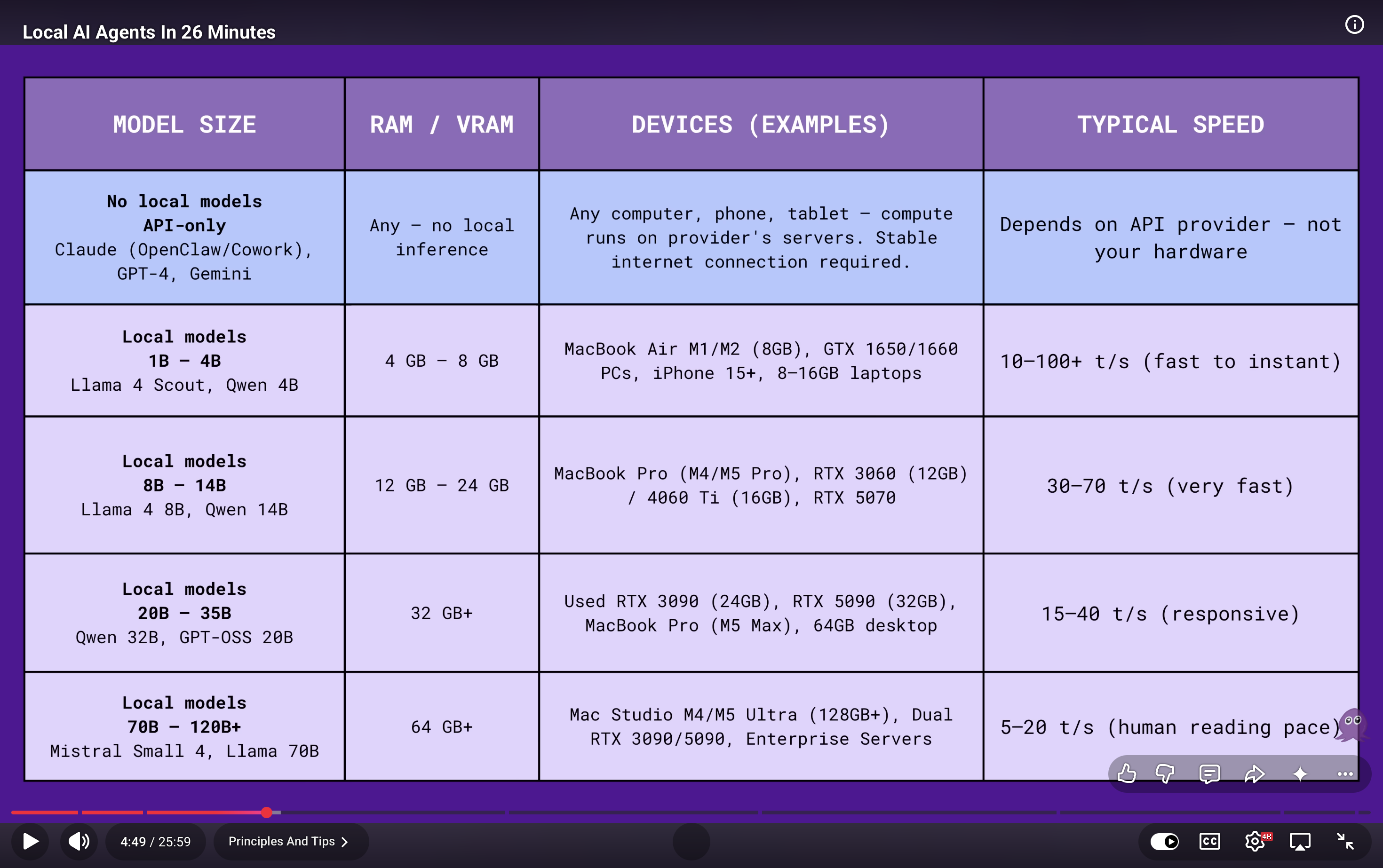Click the 'Local models 20B – 35B' cell

point(184,613)
